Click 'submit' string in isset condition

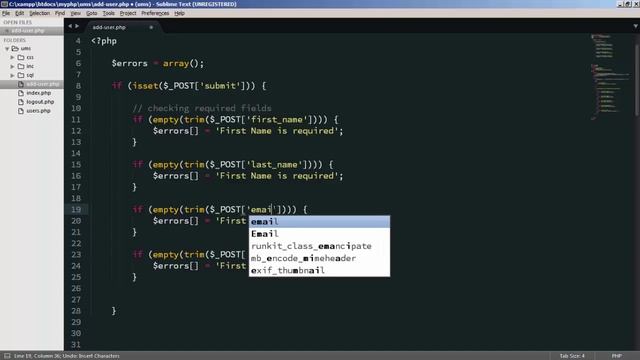coord(220,86)
